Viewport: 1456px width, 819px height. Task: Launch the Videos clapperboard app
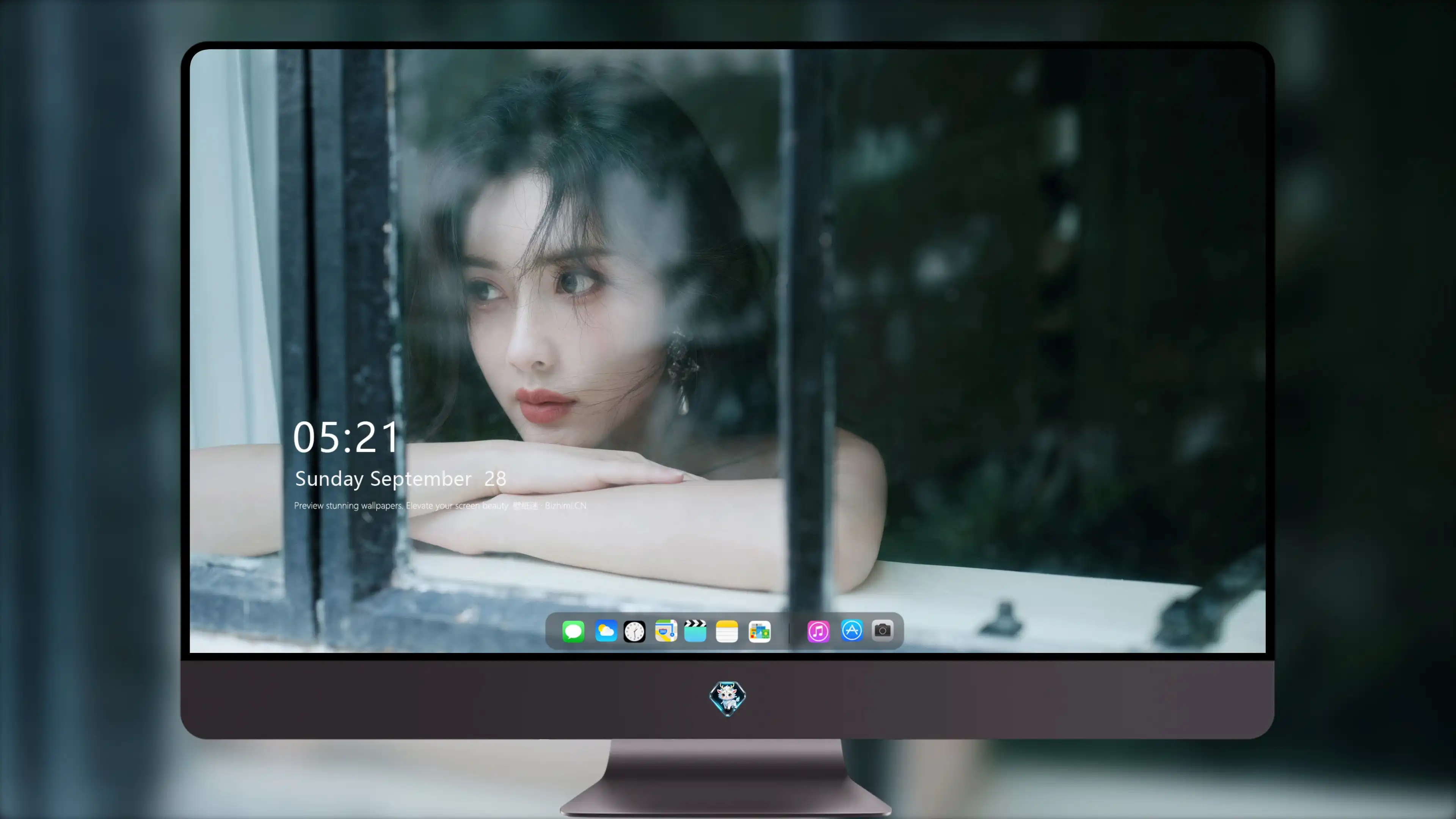click(x=695, y=631)
